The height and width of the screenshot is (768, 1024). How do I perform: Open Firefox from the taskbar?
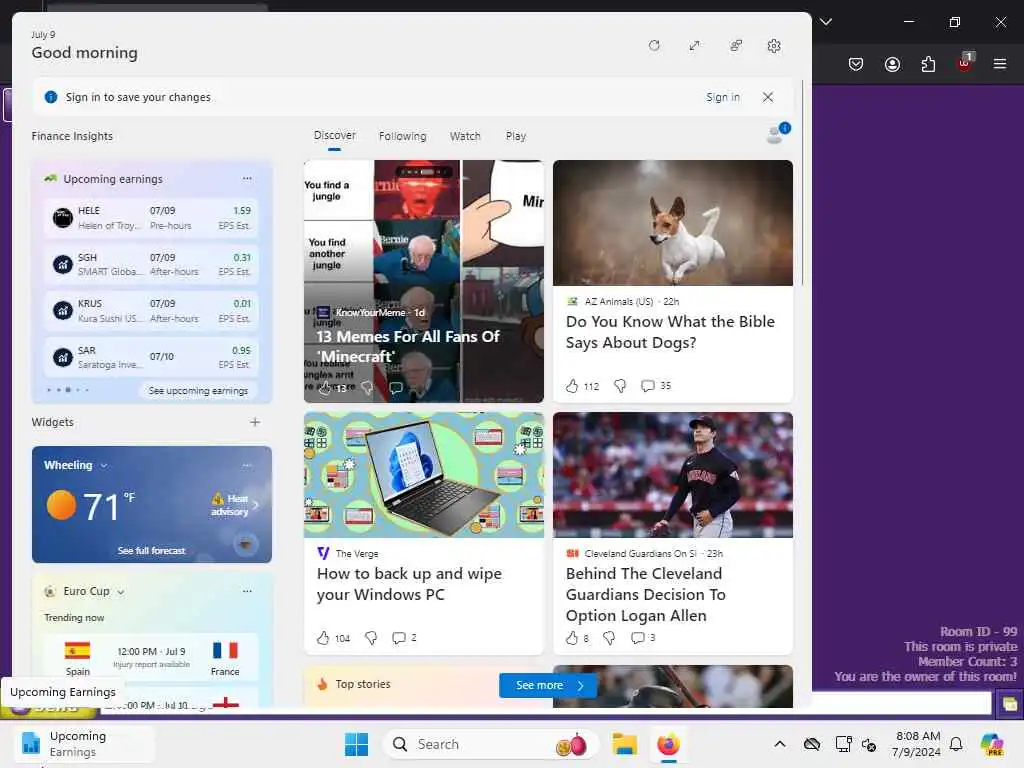coord(669,744)
